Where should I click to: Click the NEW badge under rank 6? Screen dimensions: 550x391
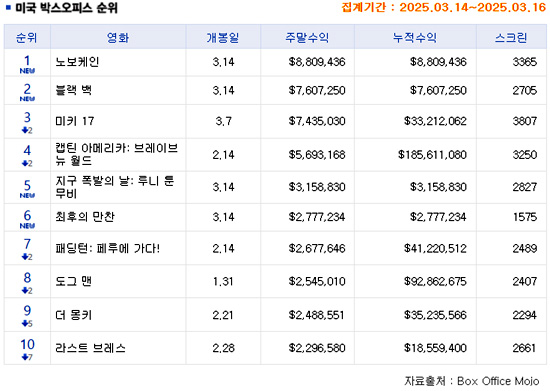point(27,225)
